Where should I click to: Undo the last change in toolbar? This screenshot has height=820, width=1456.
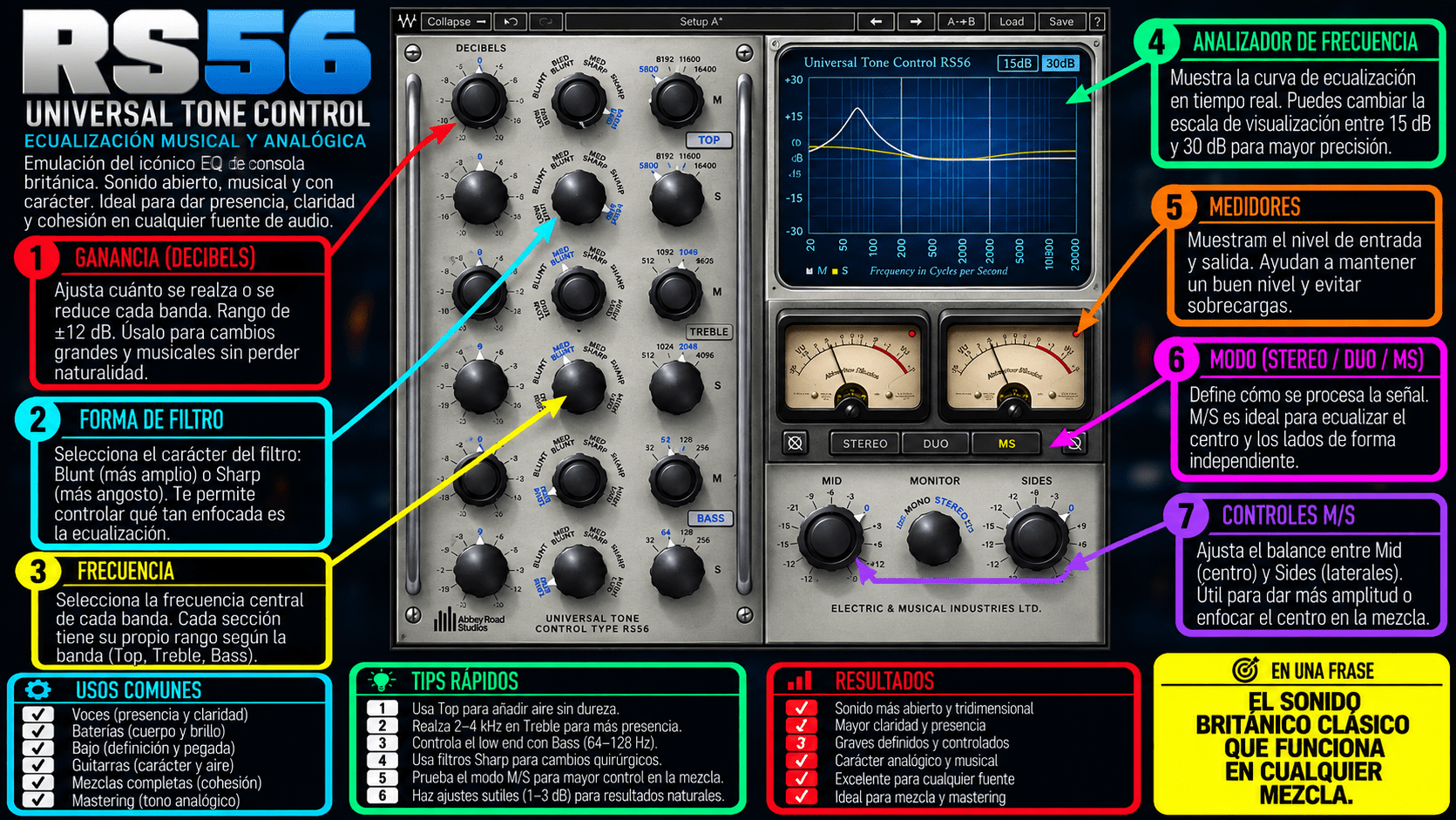coord(511,22)
